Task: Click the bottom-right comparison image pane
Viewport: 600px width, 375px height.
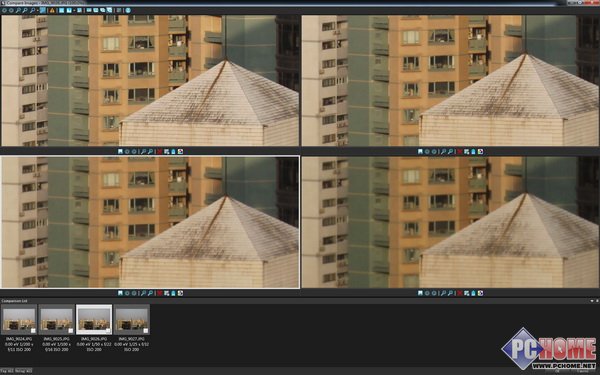Action: pos(450,222)
